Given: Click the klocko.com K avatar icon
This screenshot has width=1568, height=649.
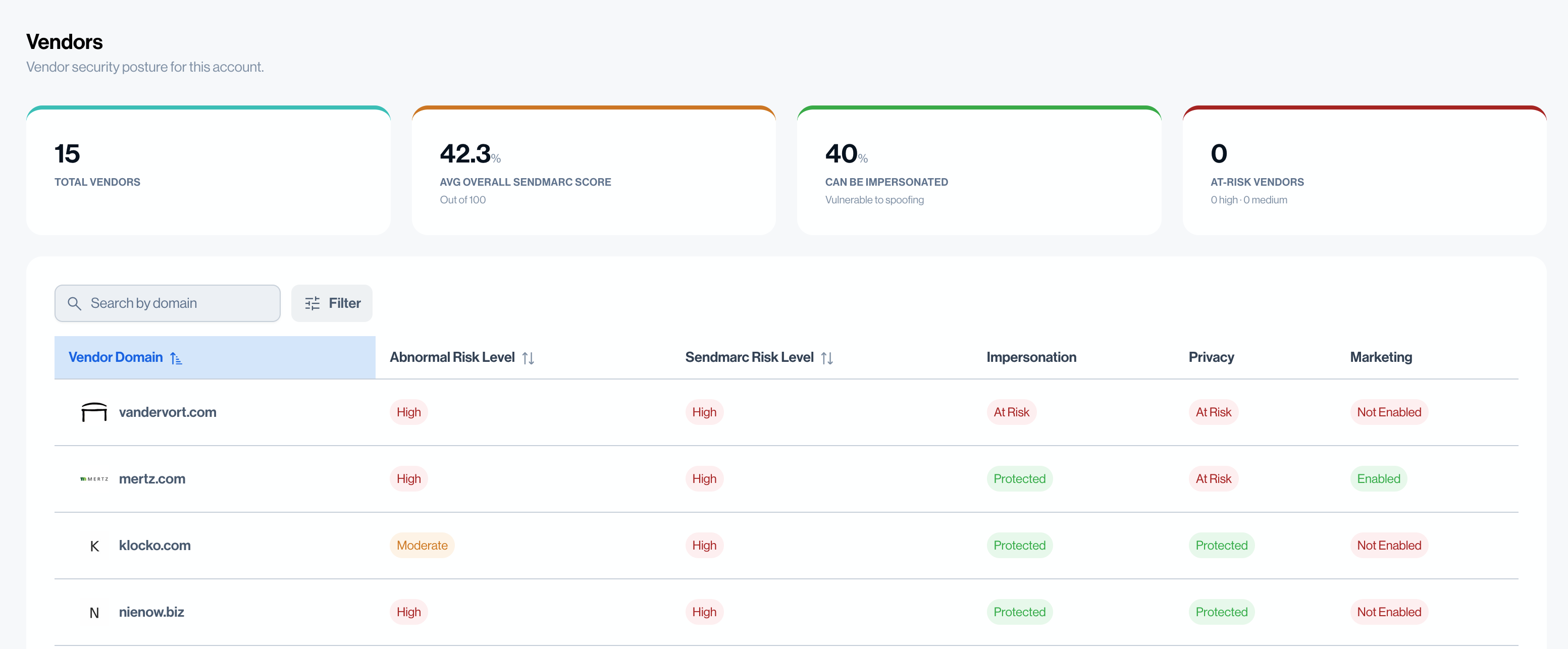Looking at the screenshot, I should (x=94, y=546).
